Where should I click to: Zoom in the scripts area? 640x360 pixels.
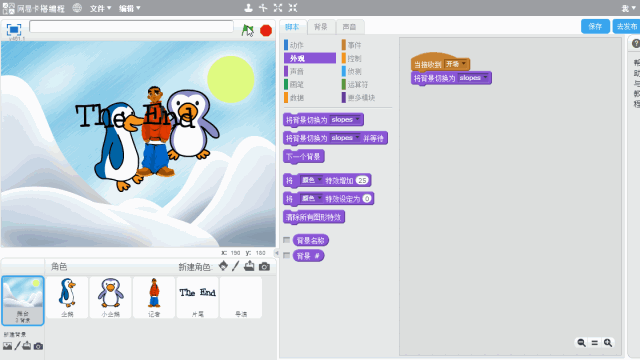(x=608, y=343)
